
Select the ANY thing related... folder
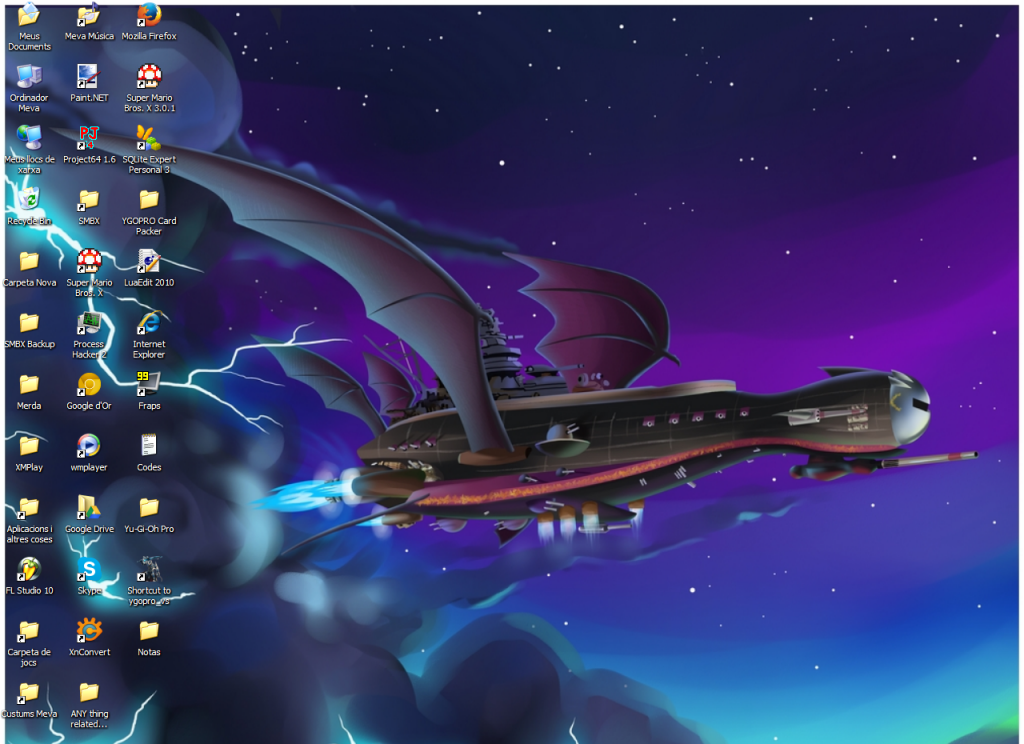point(89,692)
